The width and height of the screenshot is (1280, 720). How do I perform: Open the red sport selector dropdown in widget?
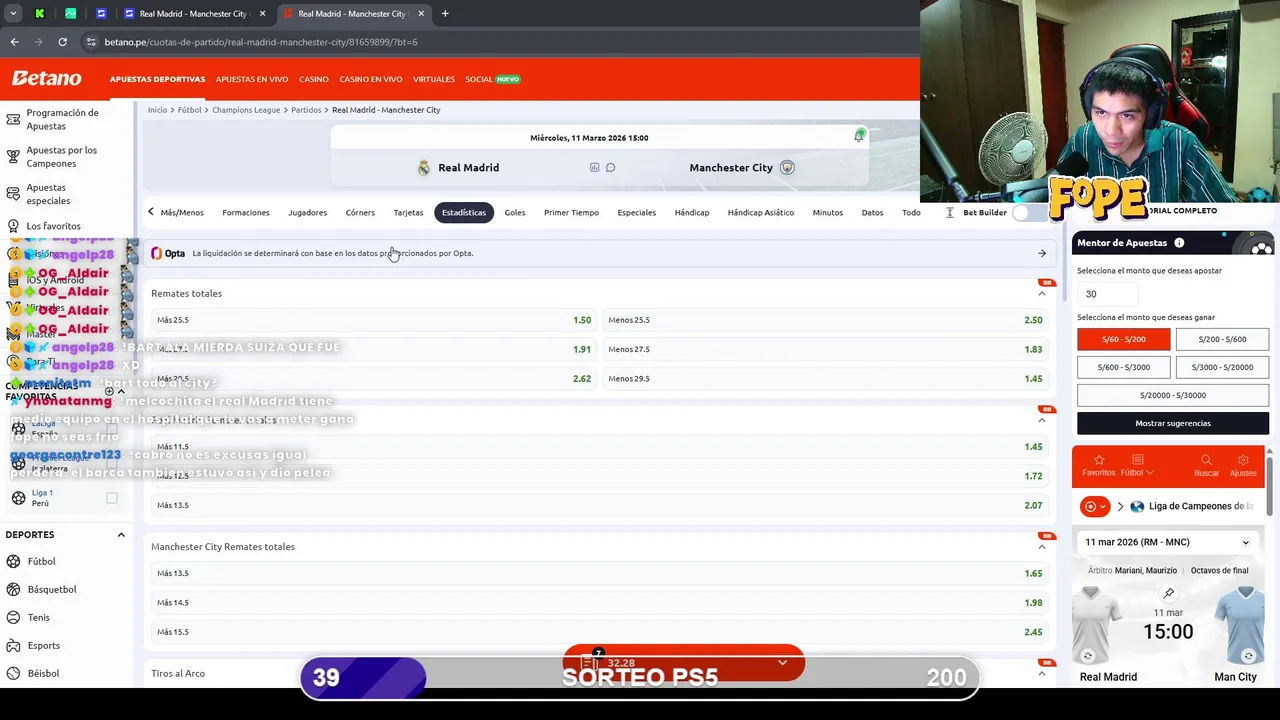pyautogui.click(x=1095, y=506)
